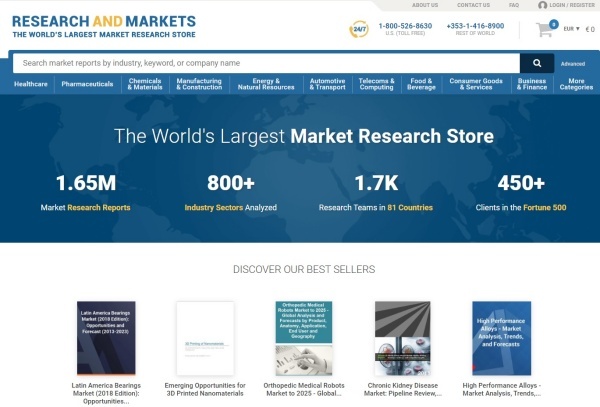Image resolution: width=600 pixels, height=407 pixels.
Task: Open Consumer Goods & Services category
Action: pos(476,84)
